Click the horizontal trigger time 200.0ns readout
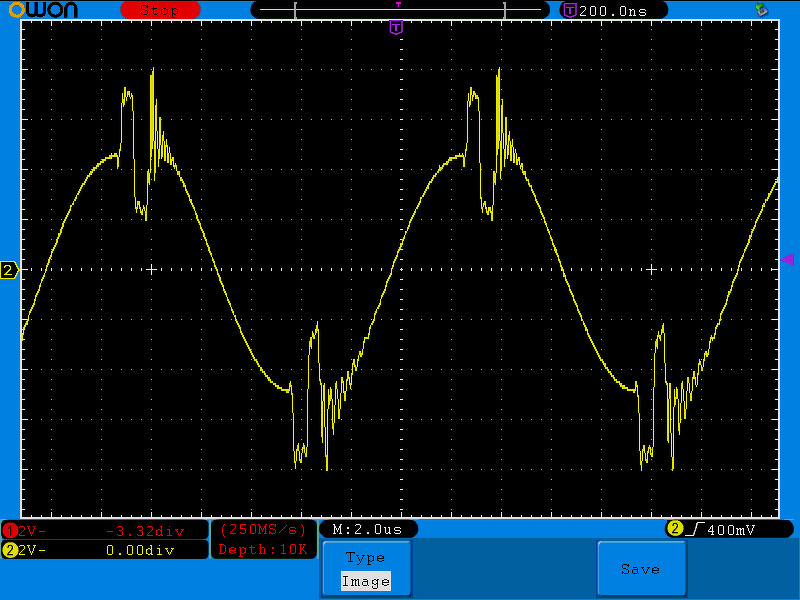800x600 pixels. tap(613, 11)
